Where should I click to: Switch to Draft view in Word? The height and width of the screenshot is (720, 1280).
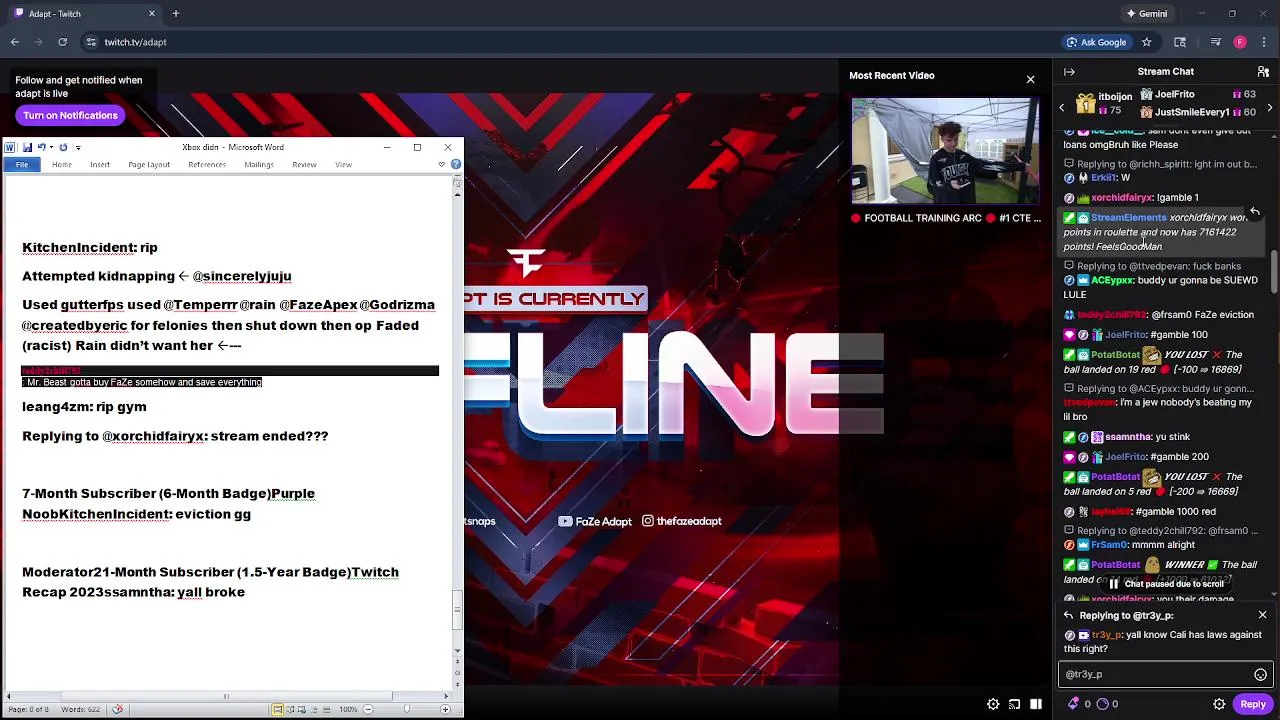[x=326, y=709]
